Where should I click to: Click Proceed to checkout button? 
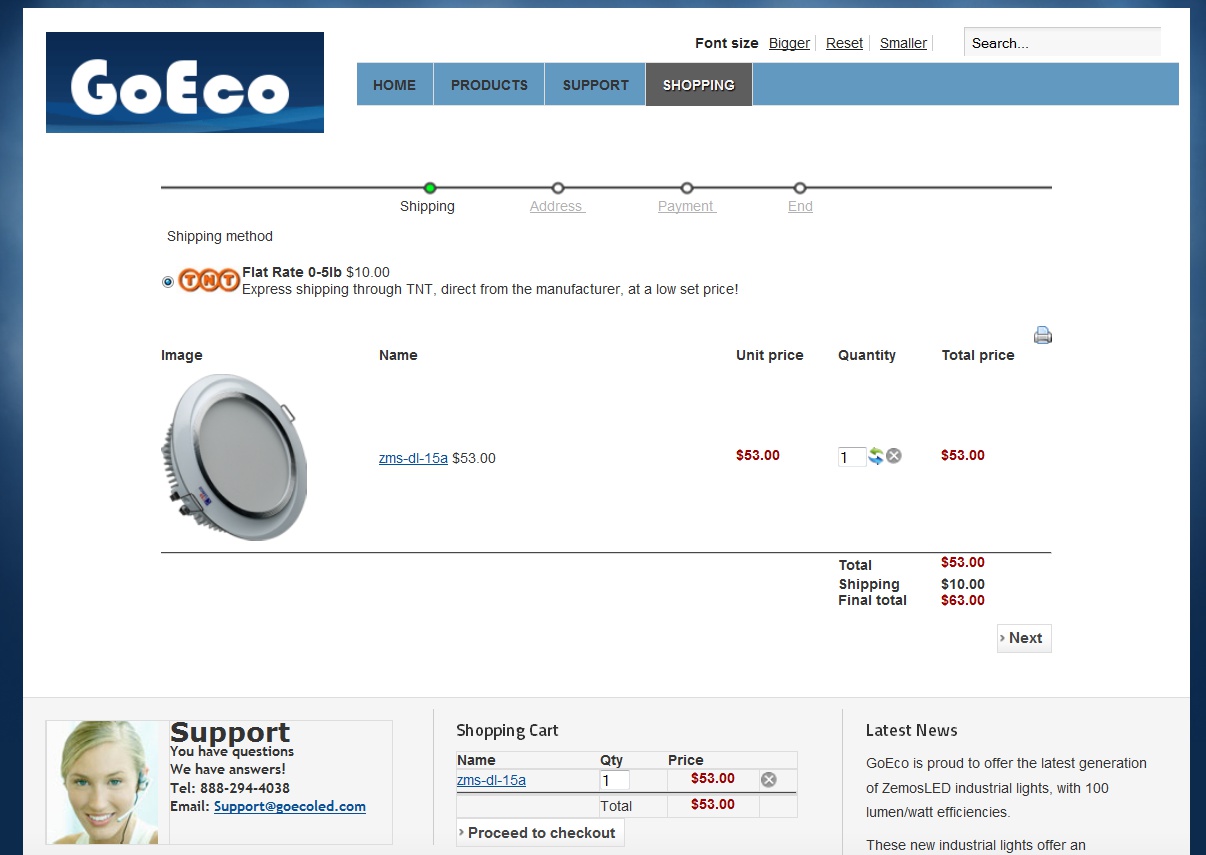coord(541,833)
